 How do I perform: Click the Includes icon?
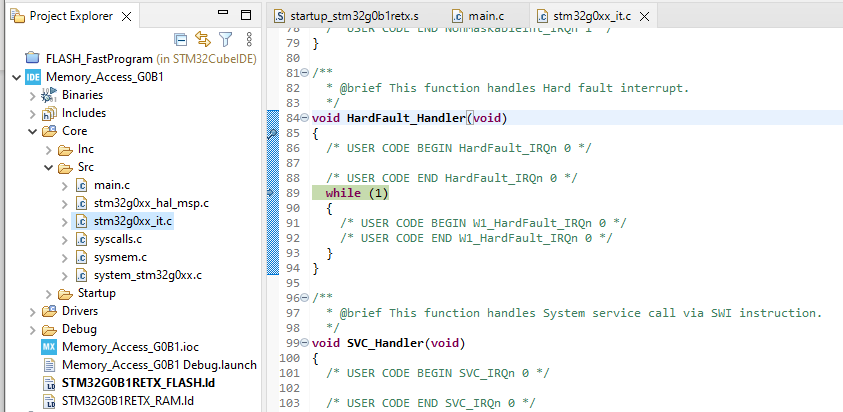click(49, 113)
